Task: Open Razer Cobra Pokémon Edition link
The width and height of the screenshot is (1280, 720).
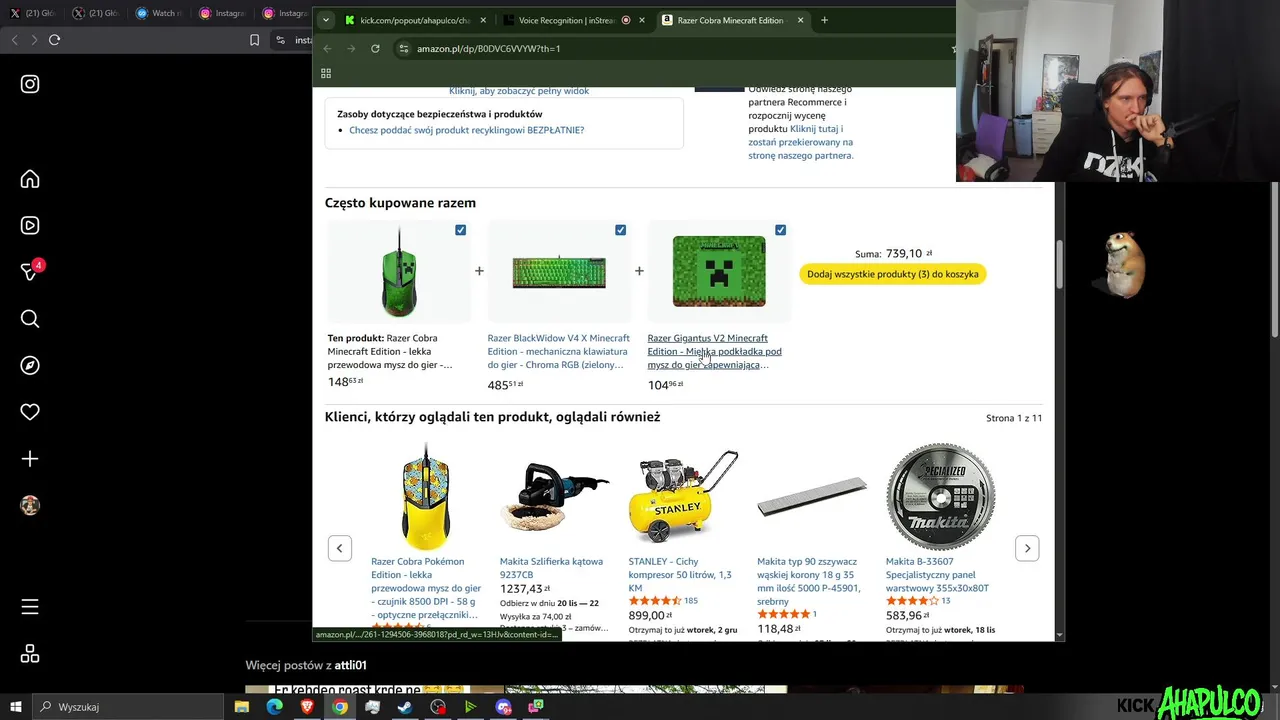Action: point(426,588)
